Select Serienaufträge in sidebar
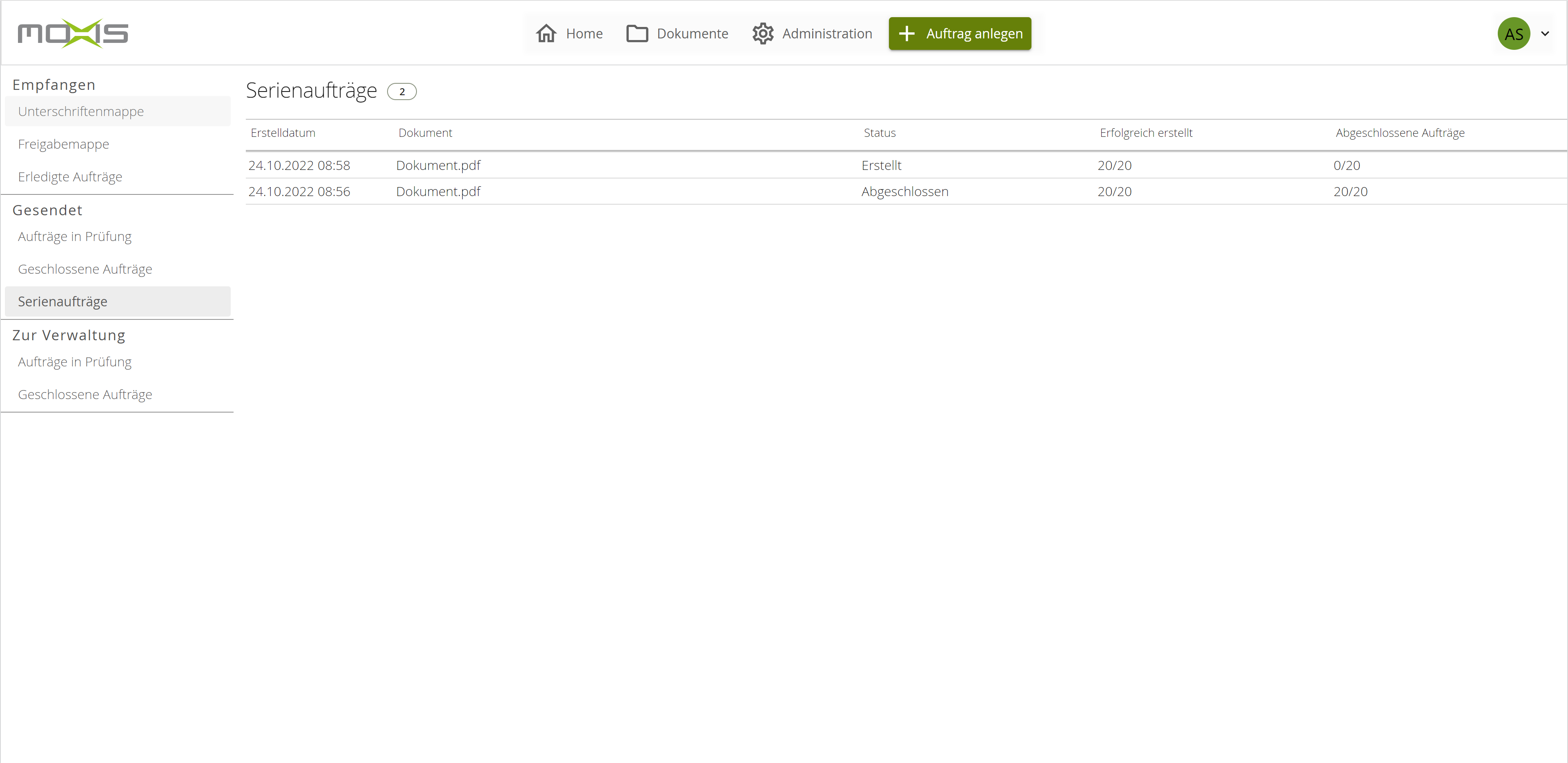 point(63,301)
